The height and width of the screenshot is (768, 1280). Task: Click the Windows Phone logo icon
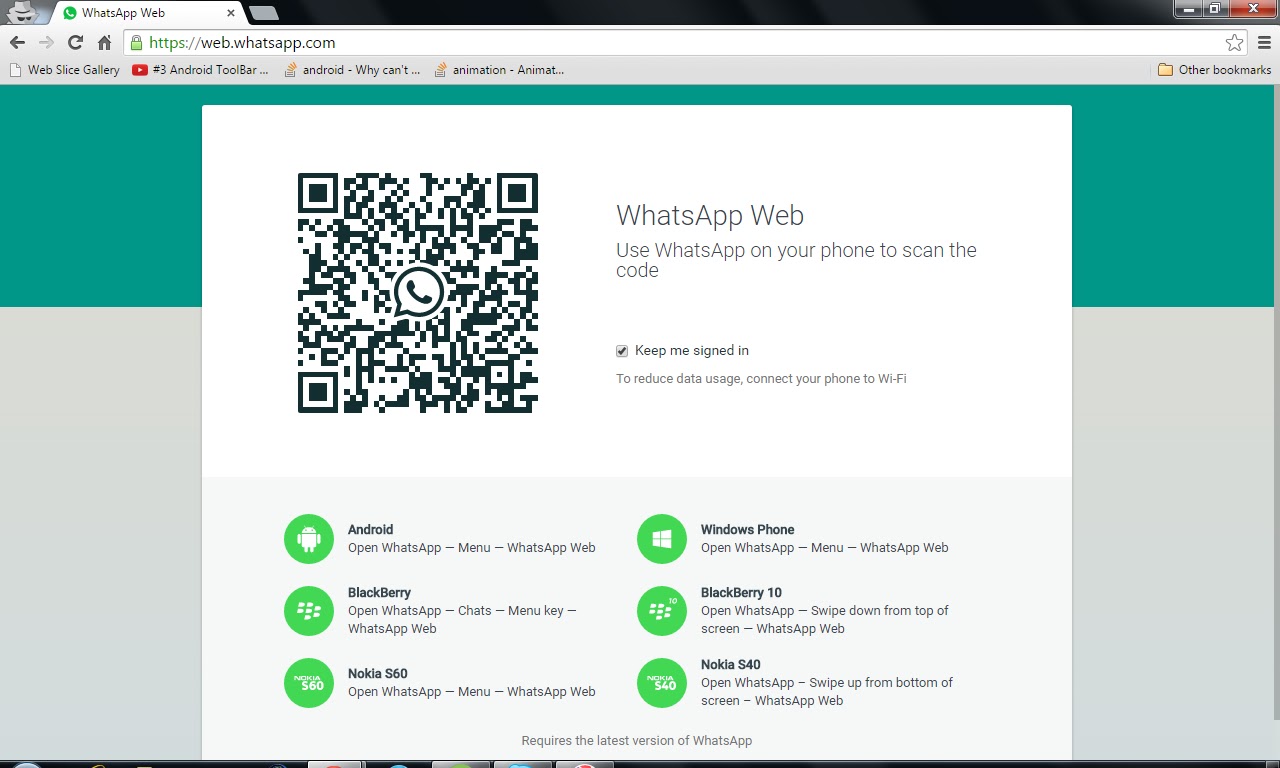[x=662, y=539]
